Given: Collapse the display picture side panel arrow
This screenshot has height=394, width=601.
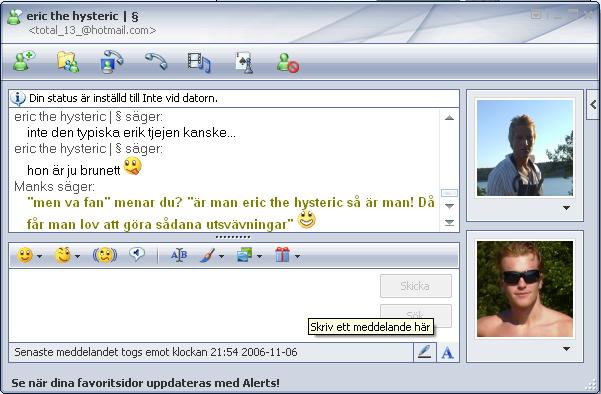Looking at the screenshot, I should pyautogui.click(x=593, y=104).
